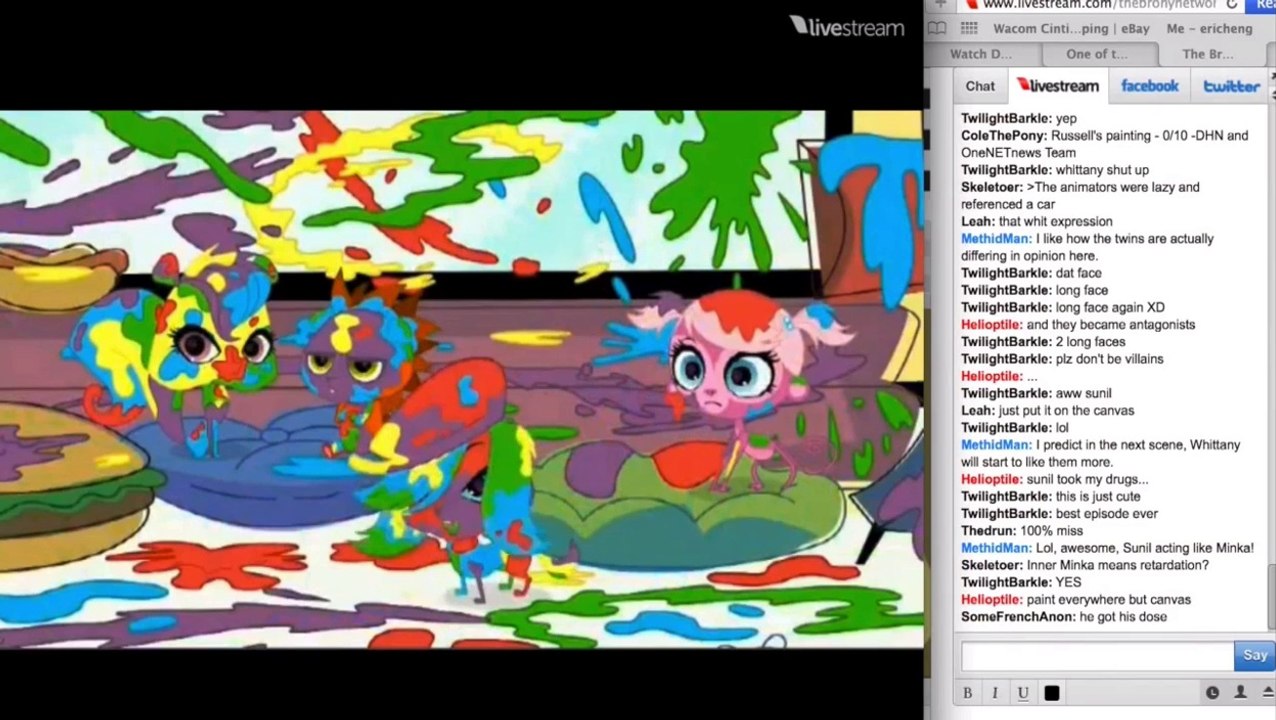The width and height of the screenshot is (1276, 720).
Task: Click blue username 'MethidMan' on the twins message
Action: pyautogui.click(x=996, y=239)
